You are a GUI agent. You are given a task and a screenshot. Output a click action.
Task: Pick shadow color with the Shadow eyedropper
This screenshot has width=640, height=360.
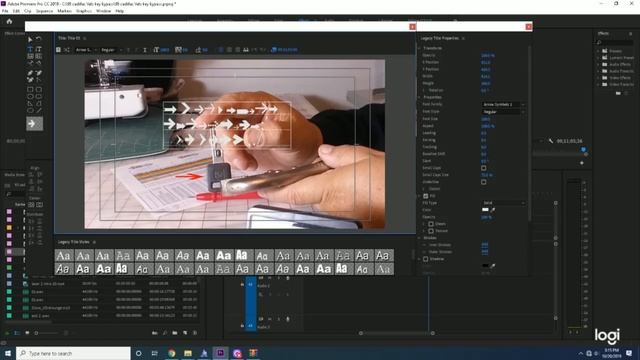pos(493,266)
